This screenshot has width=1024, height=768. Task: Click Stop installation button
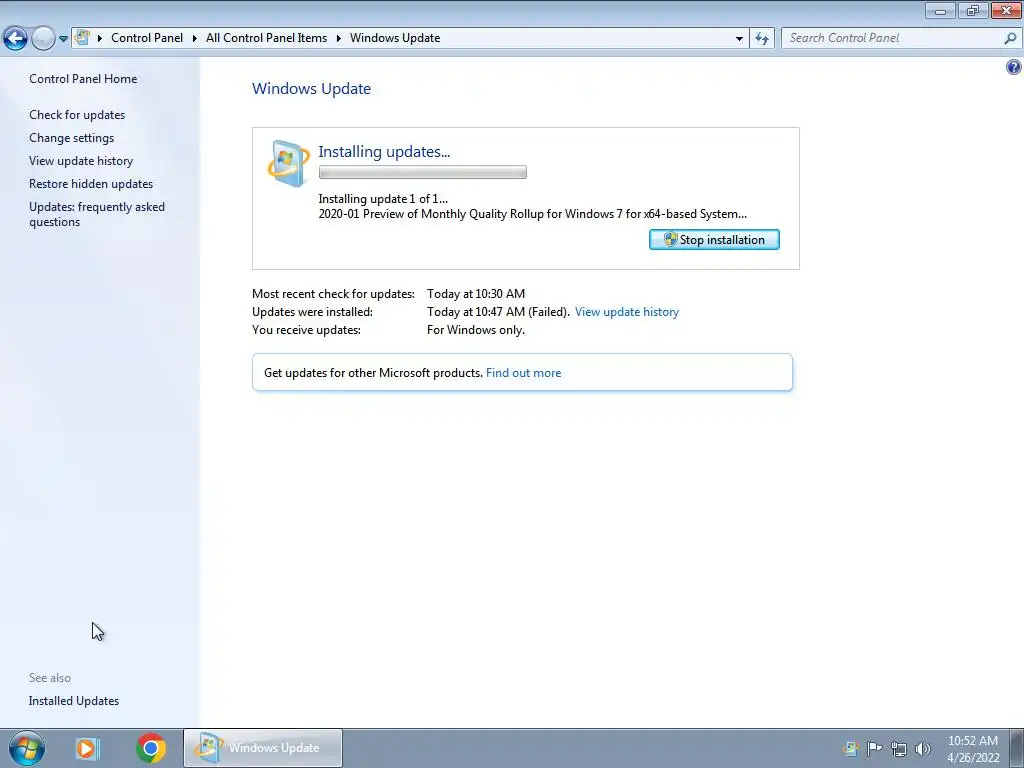click(714, 240)
